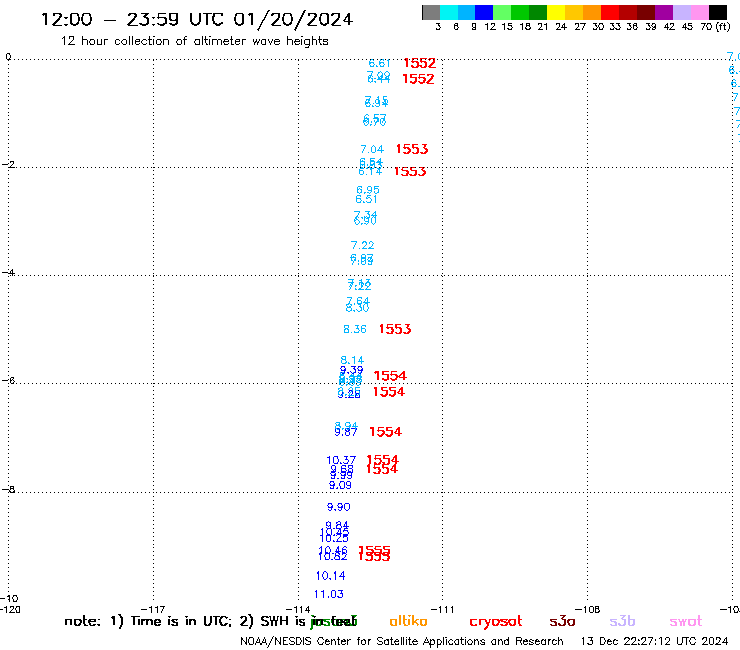Click the red 1553 time beside 7.04

click(412, 149)
